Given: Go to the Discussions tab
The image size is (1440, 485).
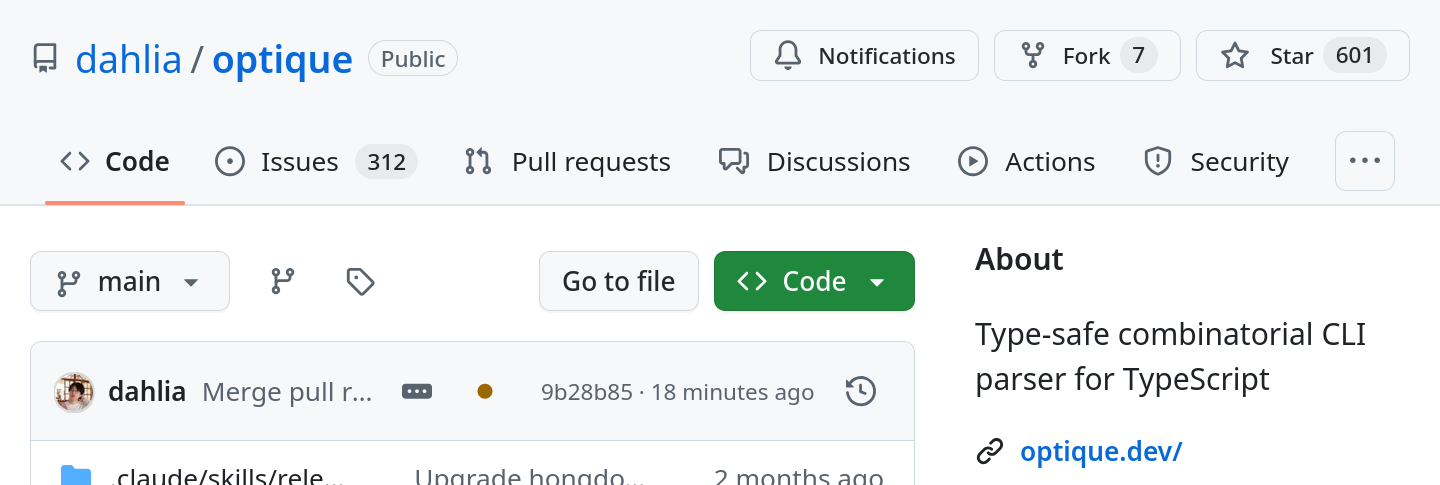Looking at the screenshot, I should (814, 162).
